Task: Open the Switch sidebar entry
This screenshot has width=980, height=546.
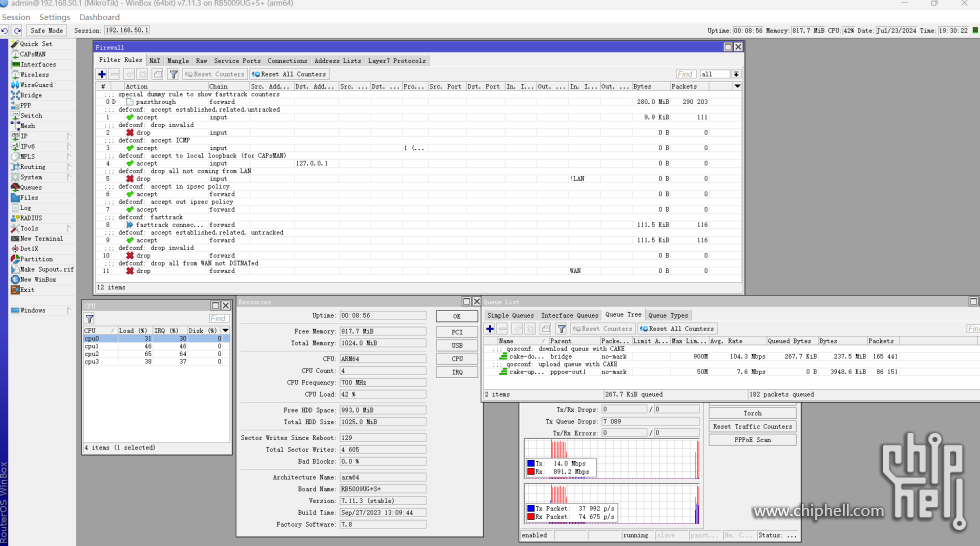Action: tap(31, 116)
